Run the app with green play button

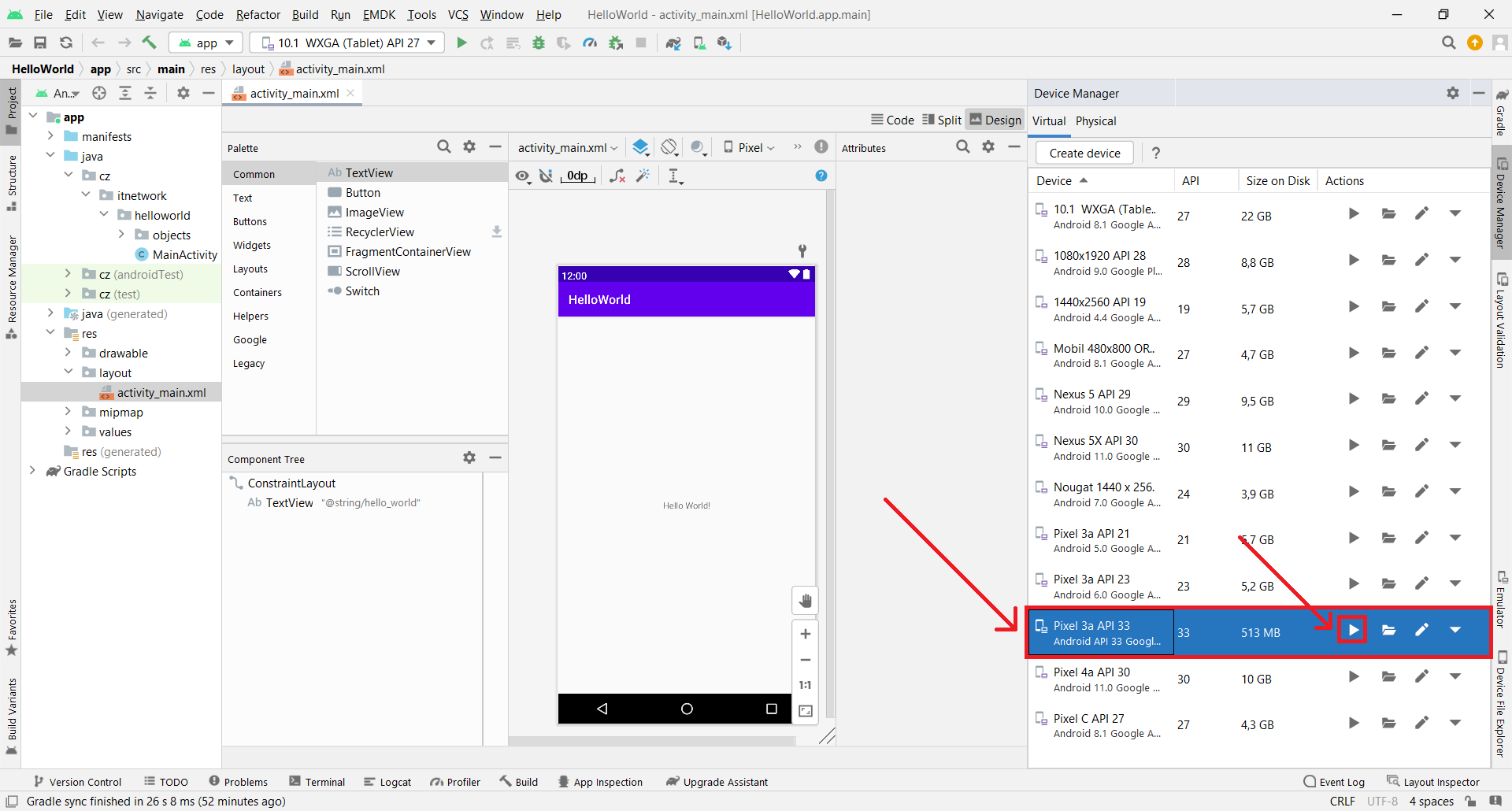[x=462, y=43]
